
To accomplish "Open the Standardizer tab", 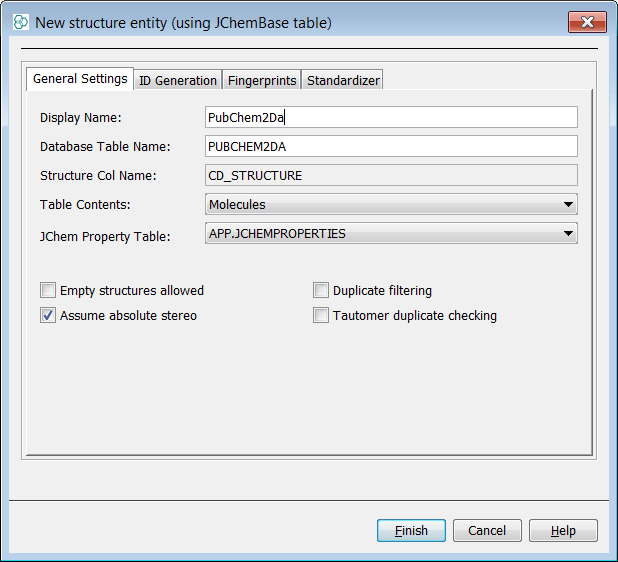I will click(342, 80).
